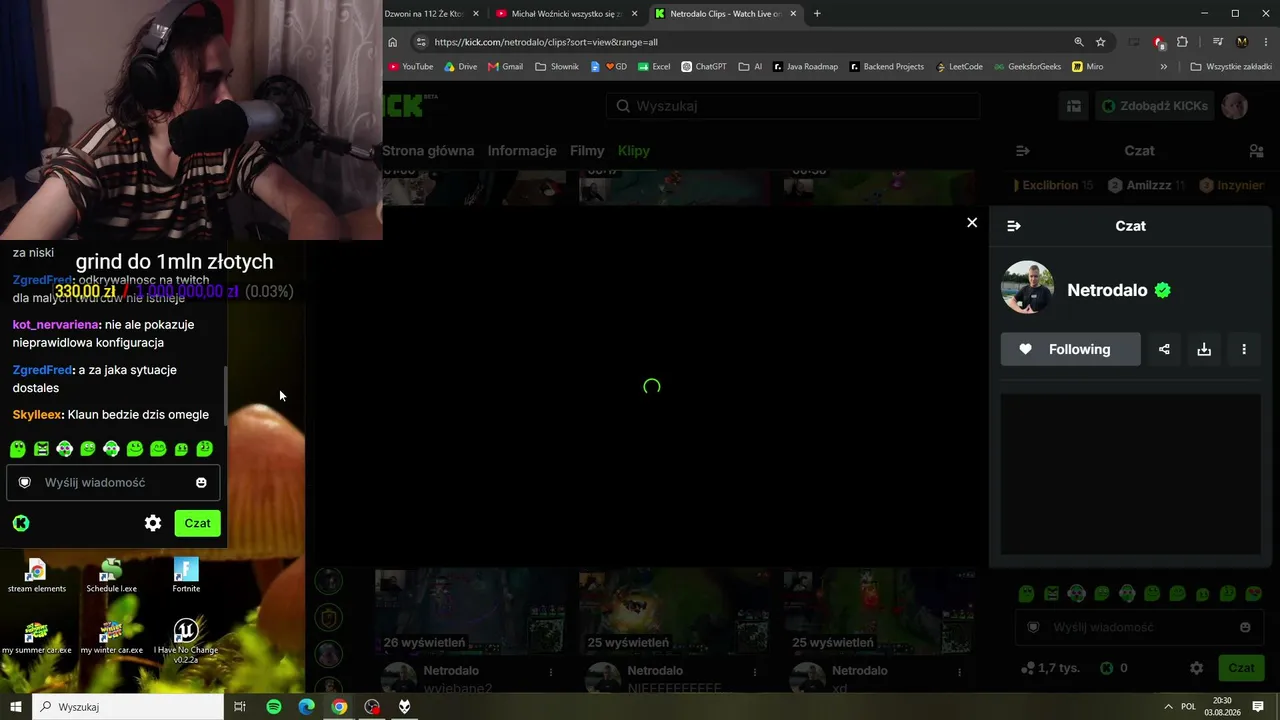Open Spotify from the taskbar
This screenshot has width=1280, height=720.
(x=274, y=707)
